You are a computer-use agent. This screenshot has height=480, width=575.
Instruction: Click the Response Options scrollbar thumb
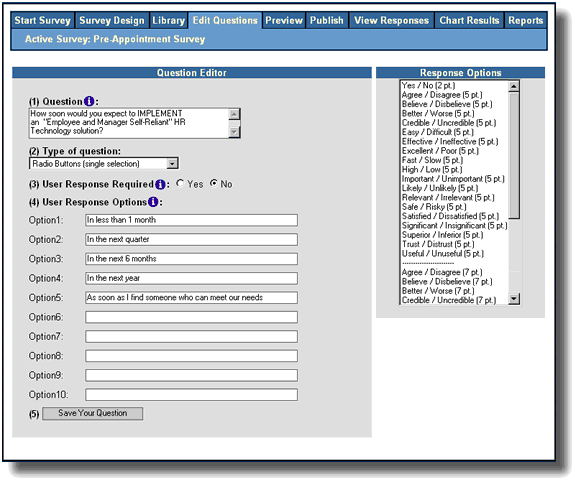514,155
